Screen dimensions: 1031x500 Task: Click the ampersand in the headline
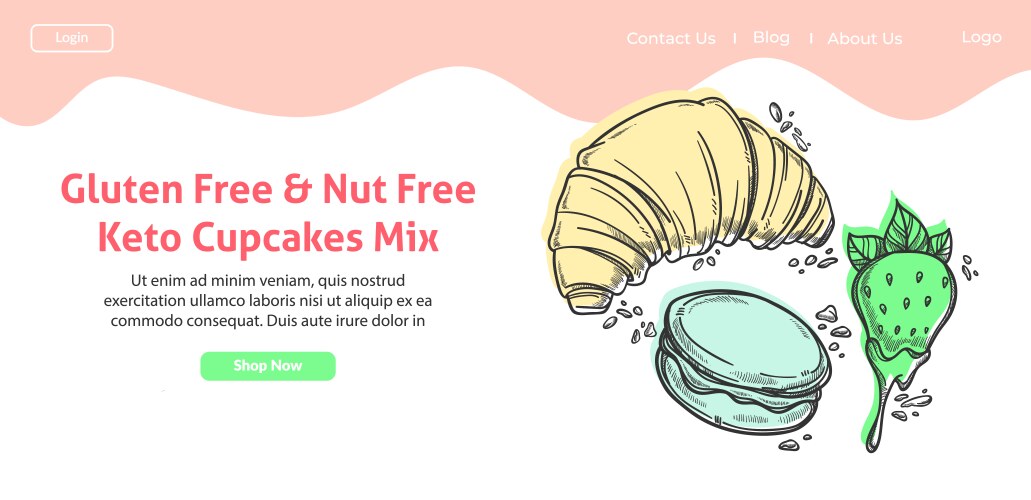coord(298,189)
